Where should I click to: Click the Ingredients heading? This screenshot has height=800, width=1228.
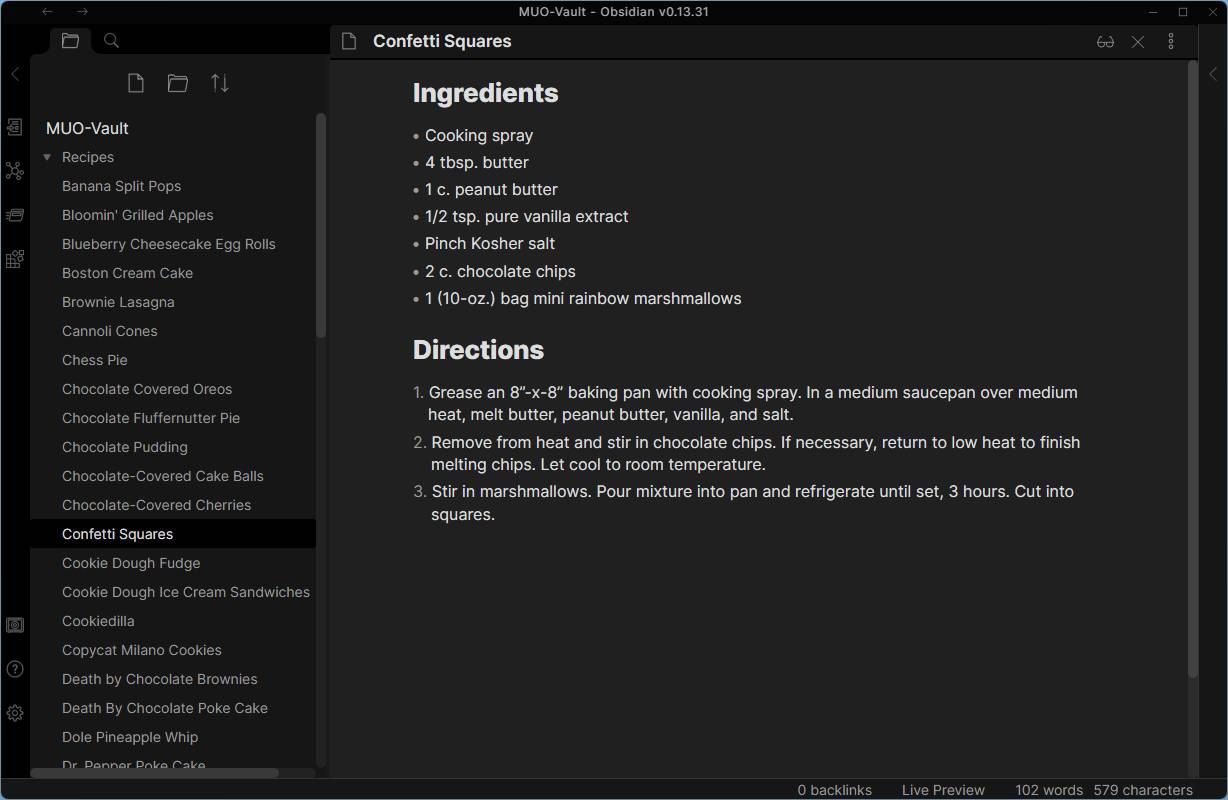485,93
